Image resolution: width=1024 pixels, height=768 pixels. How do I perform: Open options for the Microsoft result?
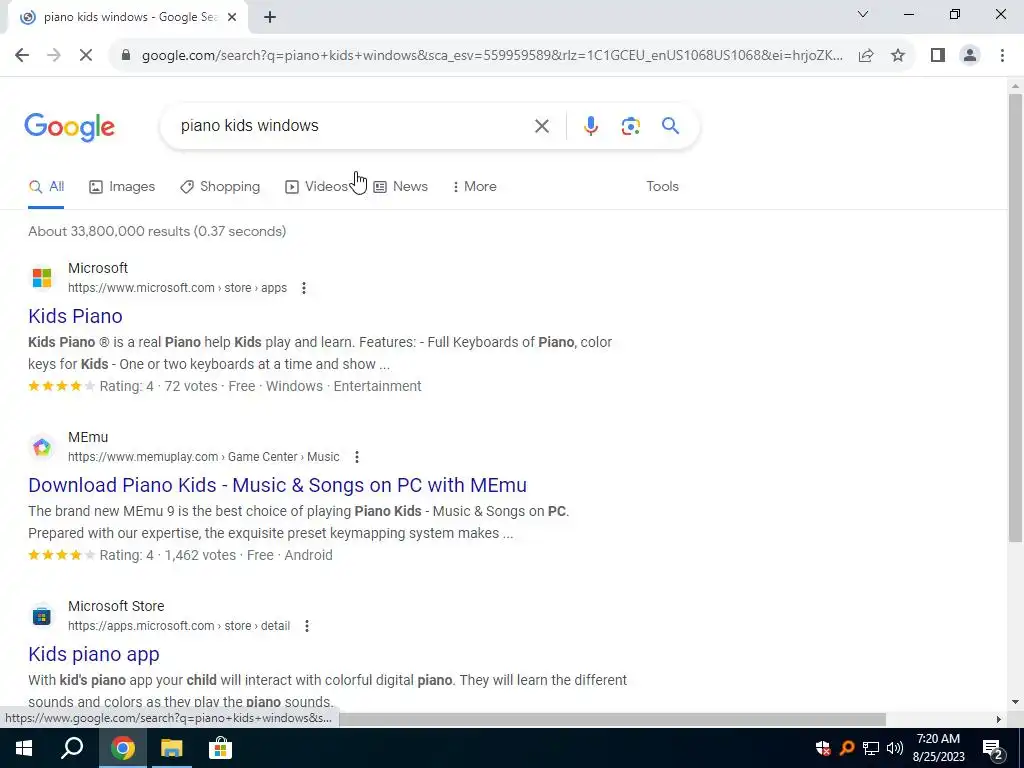click(304, 288)
